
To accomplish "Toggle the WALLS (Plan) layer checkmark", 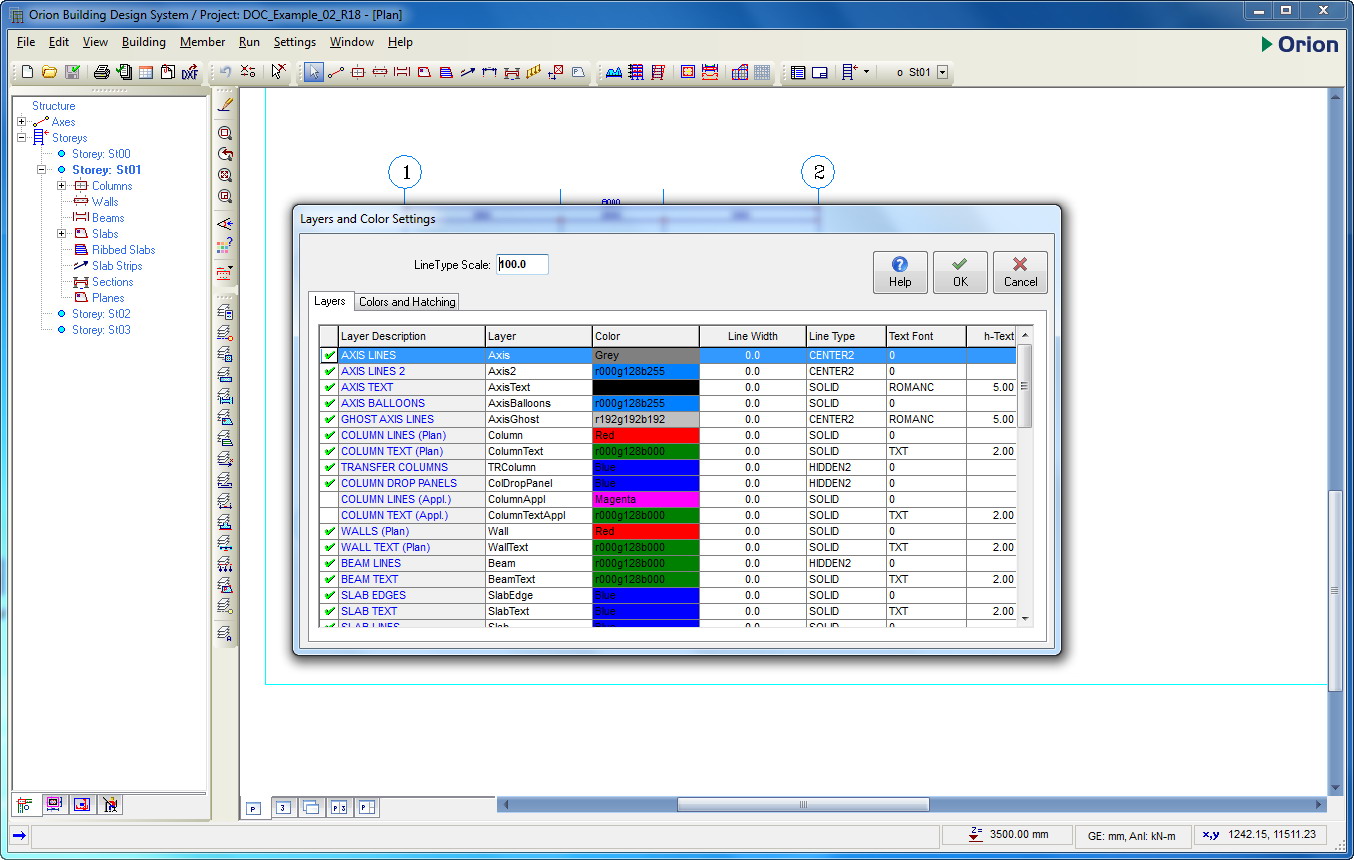I will point(329,531).
